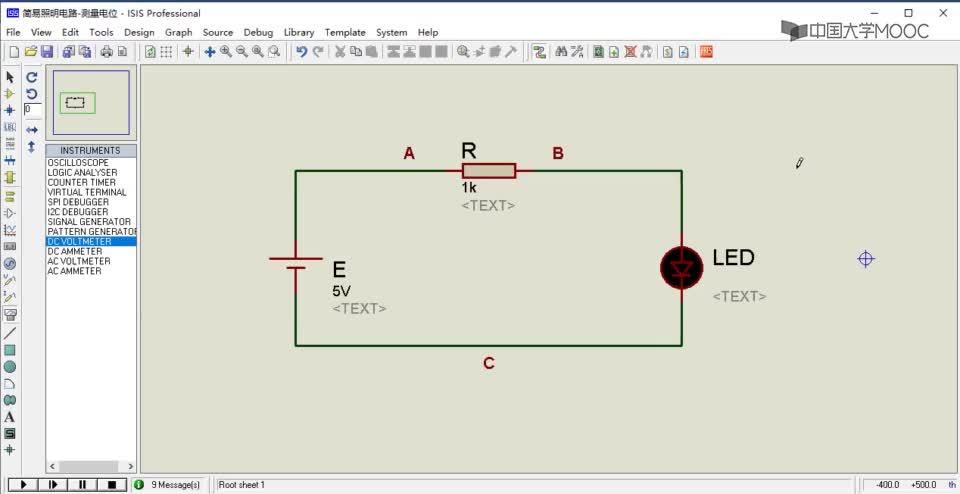Select the Buses mode tool
The height and width of the screenshot is (494, 960).
[9, 160]
